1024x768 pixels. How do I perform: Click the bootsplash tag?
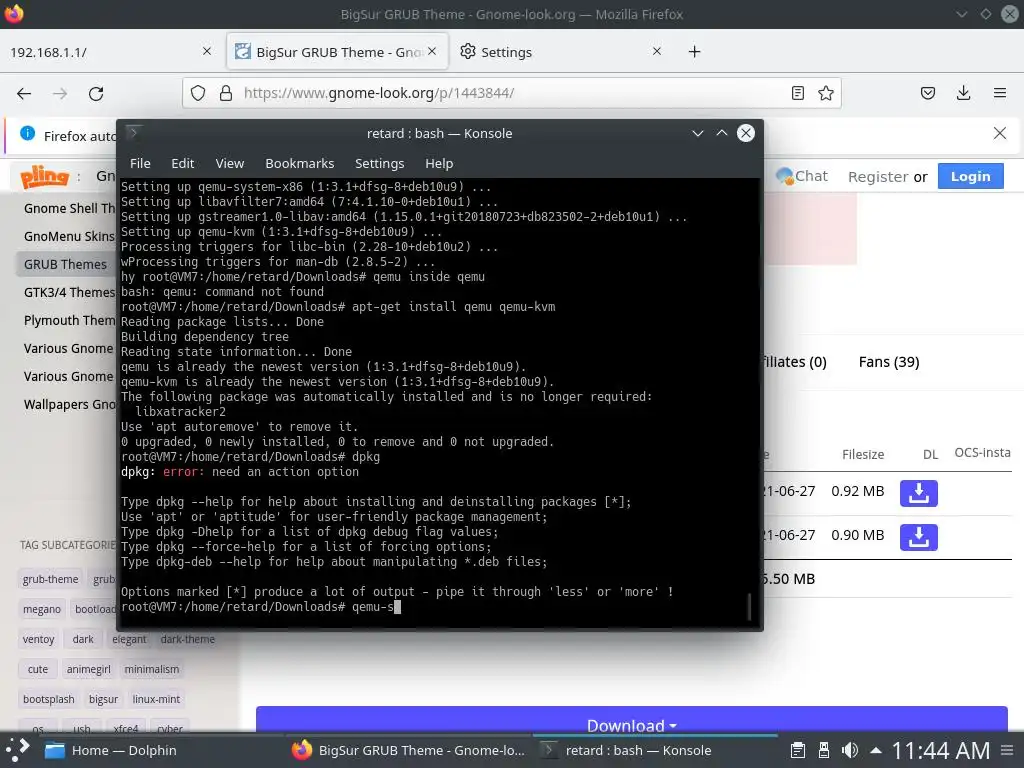[49, 699]
